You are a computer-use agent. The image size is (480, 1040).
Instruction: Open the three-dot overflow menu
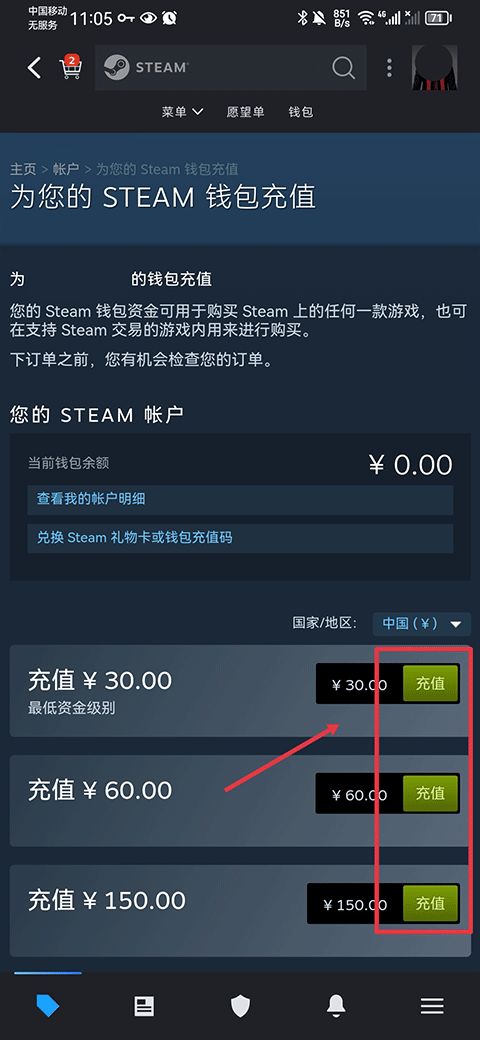pyautogui.click(x=389, y=68)
